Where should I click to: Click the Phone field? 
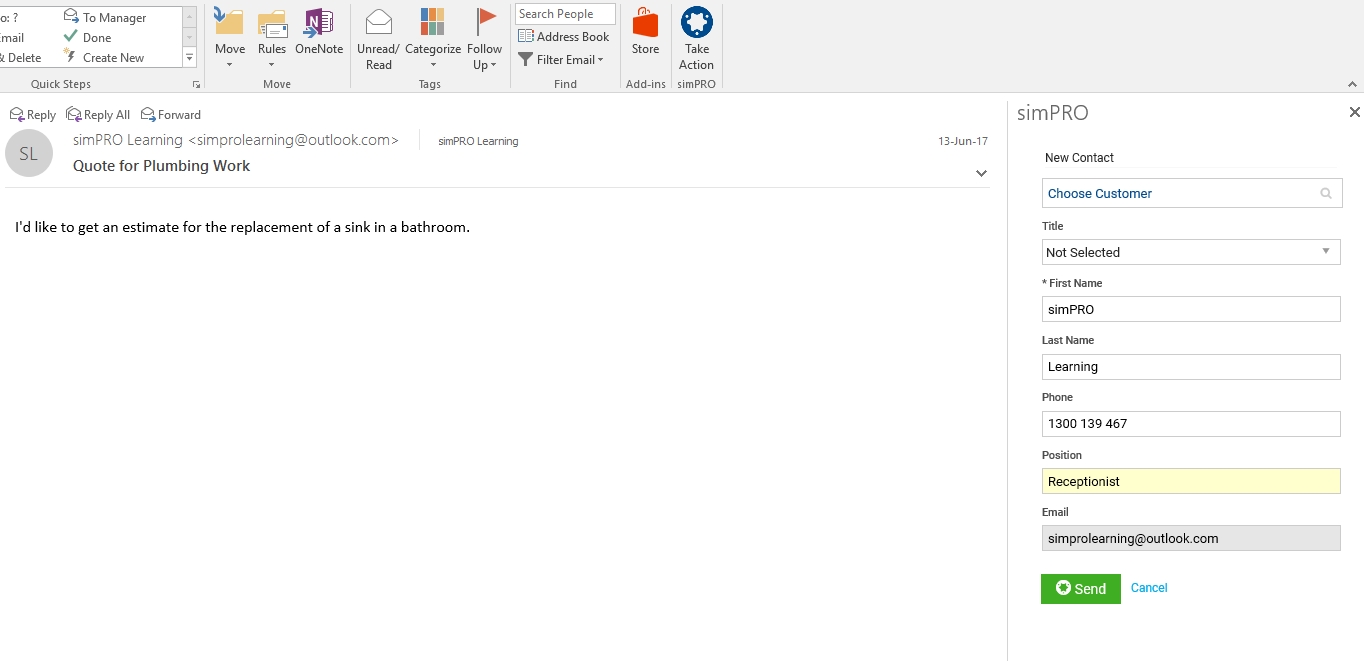(x=1191, y=423)
